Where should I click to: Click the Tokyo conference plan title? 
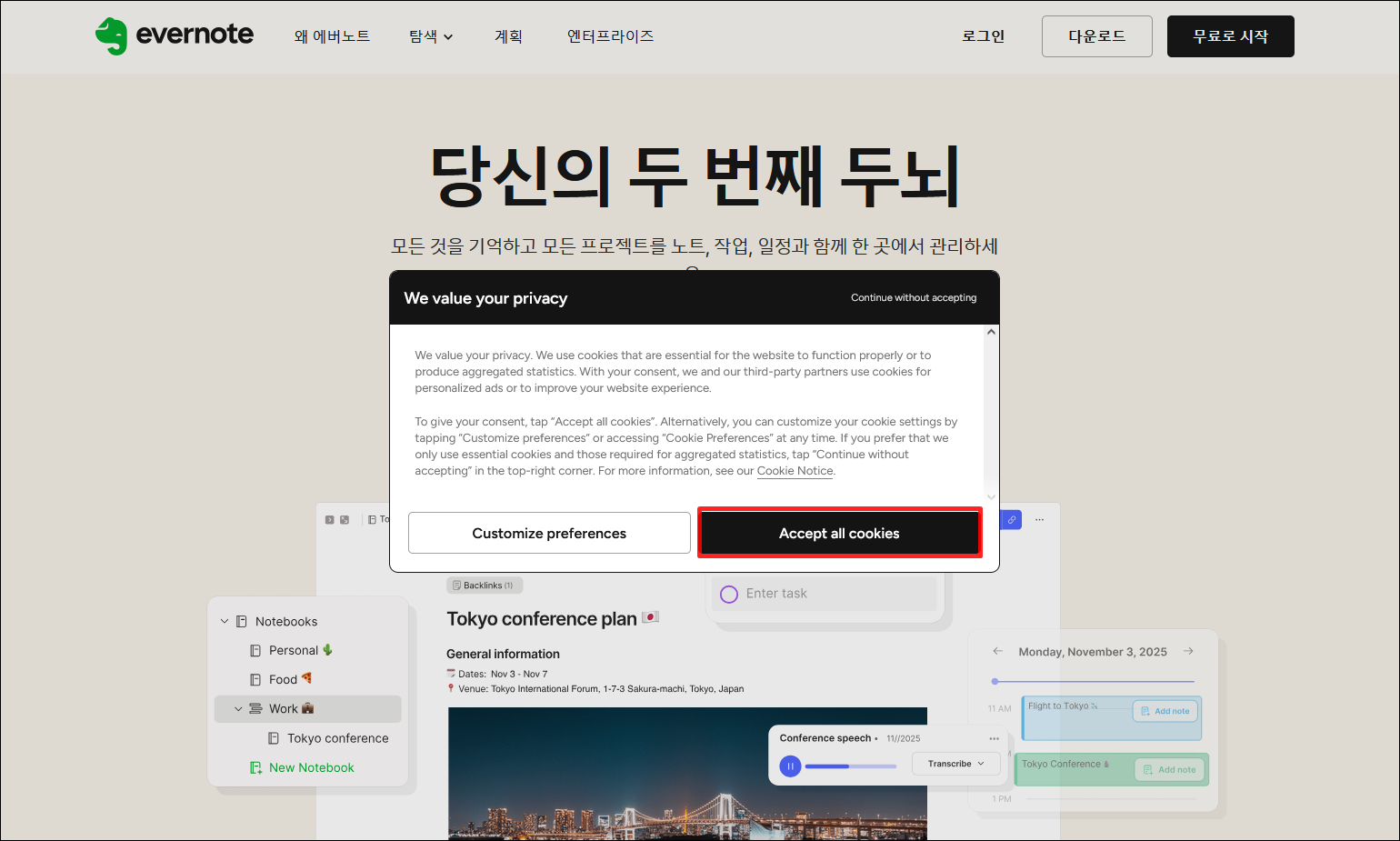click(x=542, y=619)
